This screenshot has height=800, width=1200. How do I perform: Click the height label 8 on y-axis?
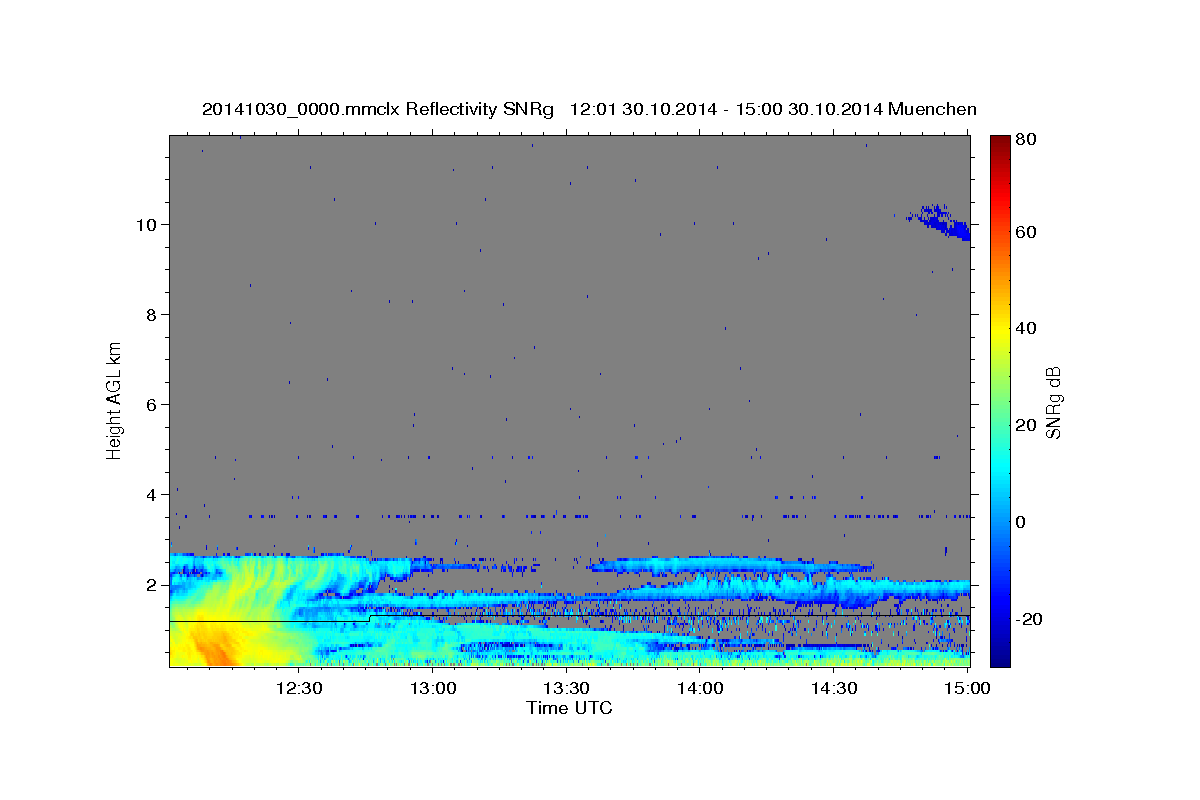coord(152,315)
